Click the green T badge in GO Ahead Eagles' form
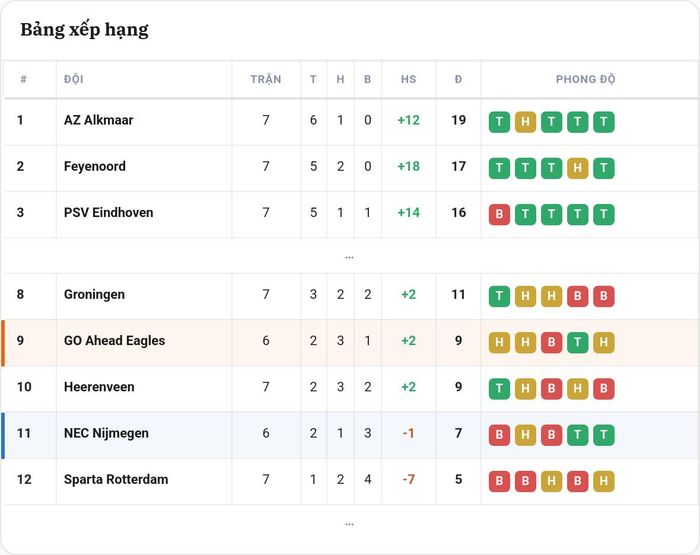Screen dimensions: 700x555 (x=577, y=342)
